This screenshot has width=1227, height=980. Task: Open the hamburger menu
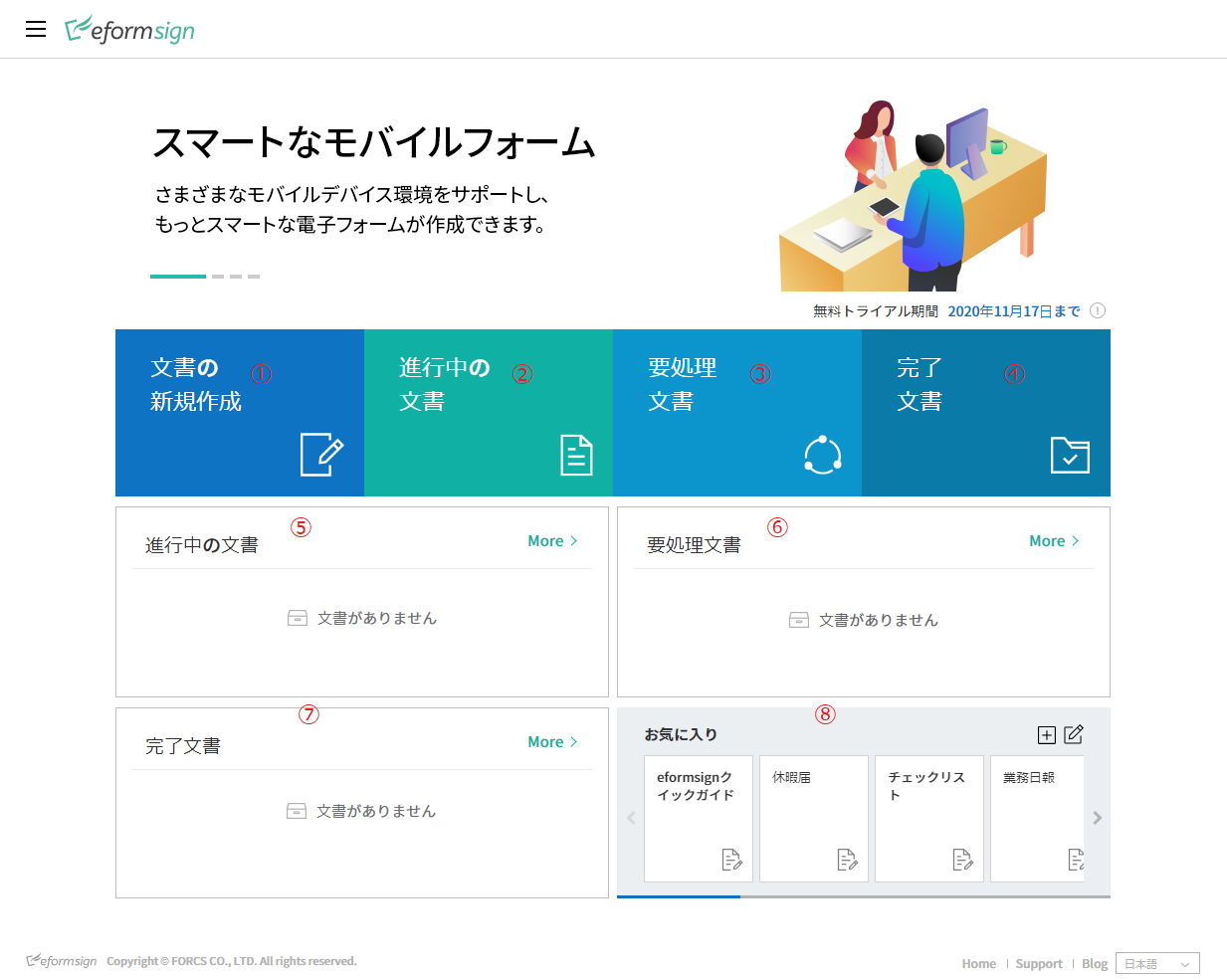[x=36, y=29]
